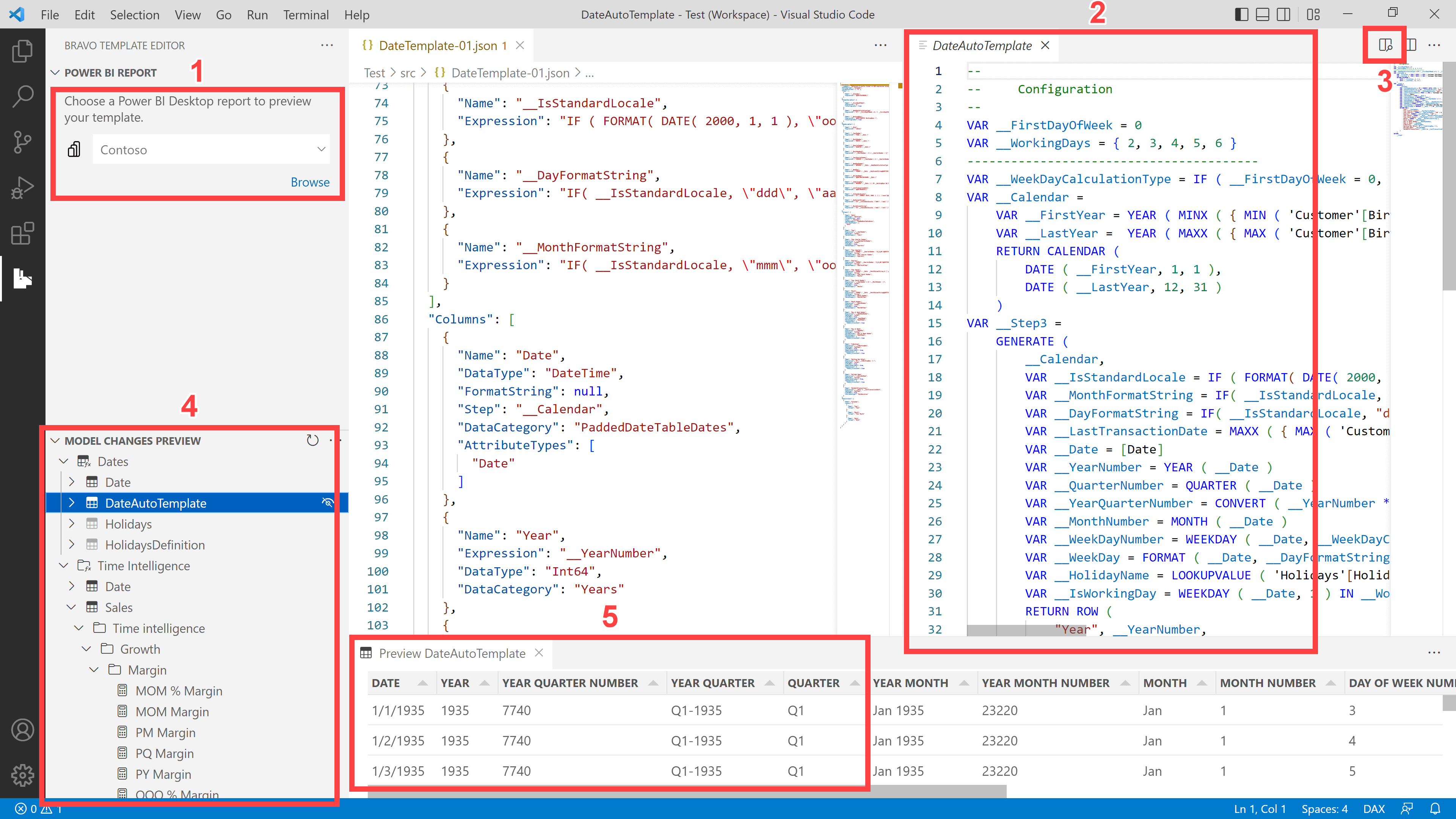Open Run and Debug view

click(x=22, y=188)
